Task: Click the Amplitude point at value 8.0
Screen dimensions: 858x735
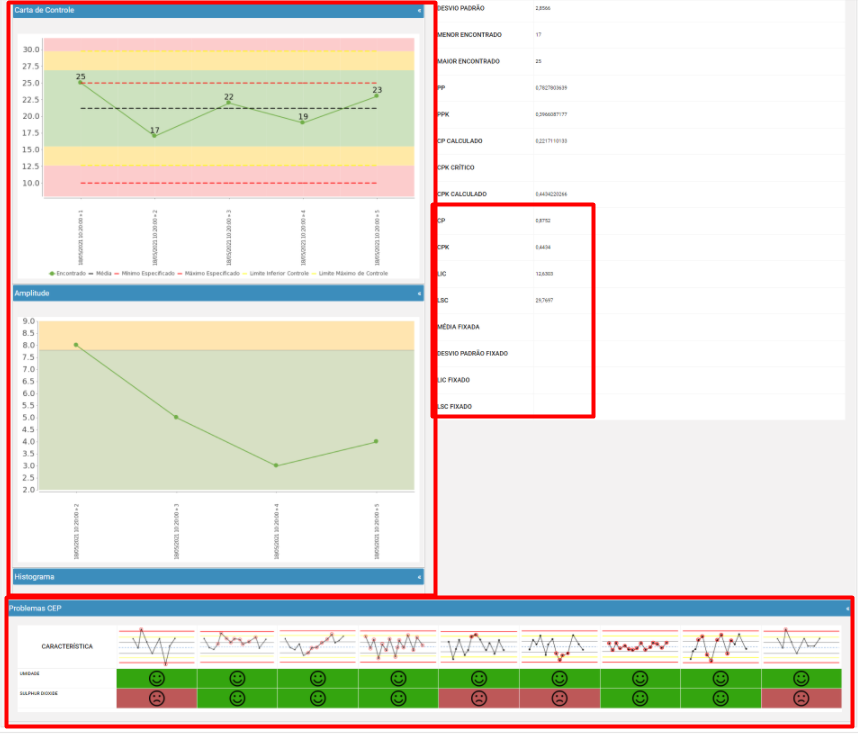Action: 76,345
